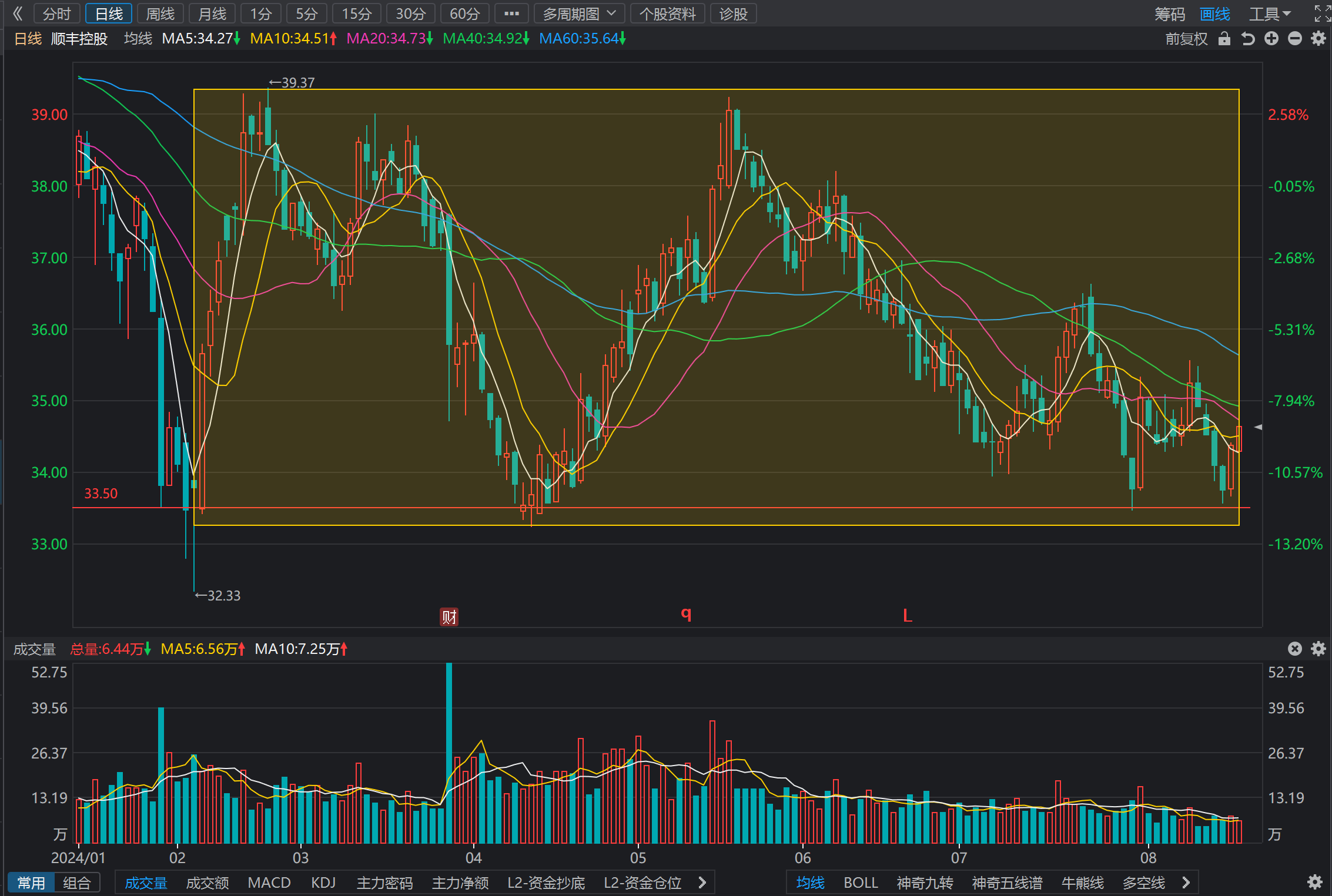1332x896 pixels.
Task: Zoom out with the minus circle icon
Action: pos(1295,39)
